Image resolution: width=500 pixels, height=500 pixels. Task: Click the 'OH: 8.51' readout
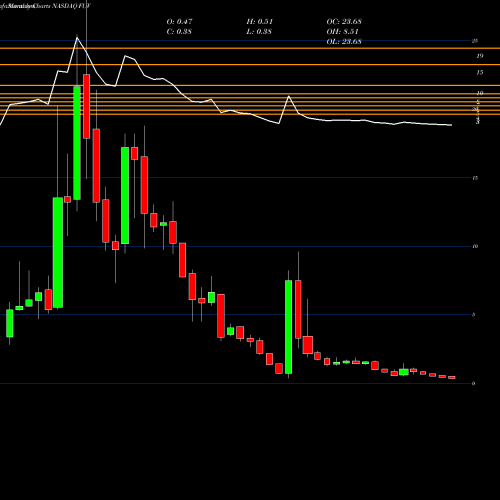[342, 32]
